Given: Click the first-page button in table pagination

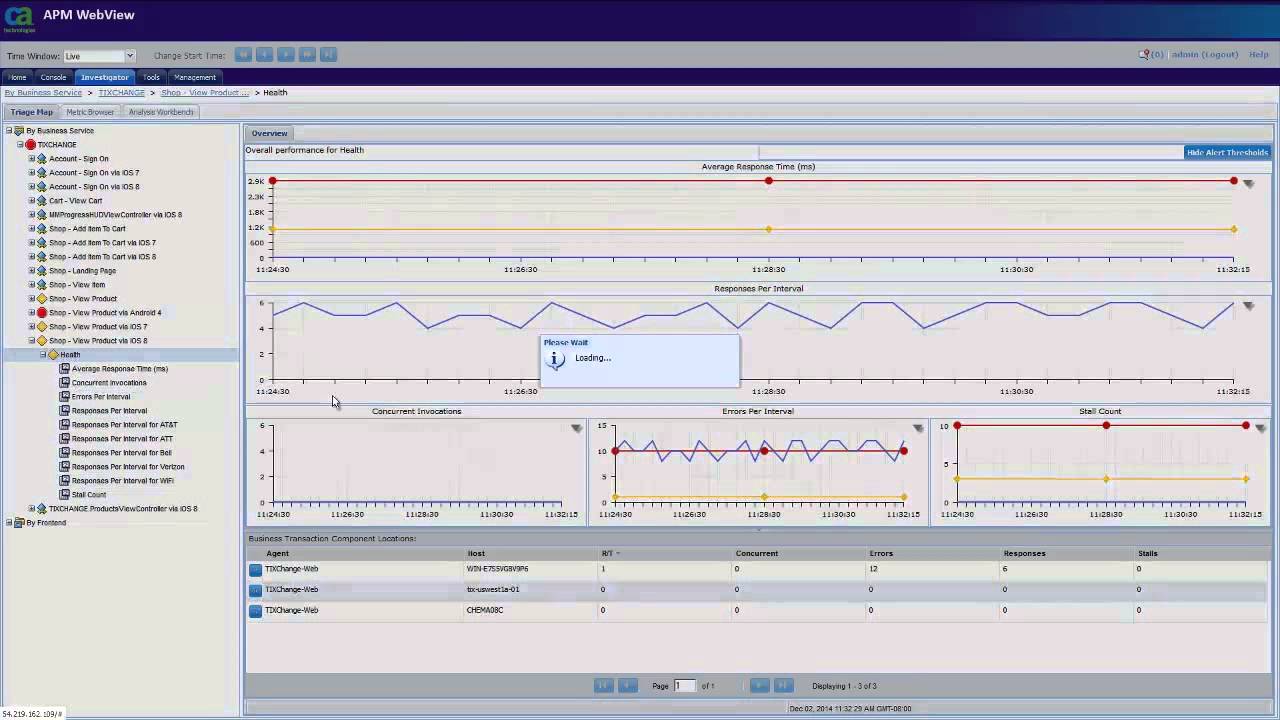Looking at the screenshot, I should point(603,685).
